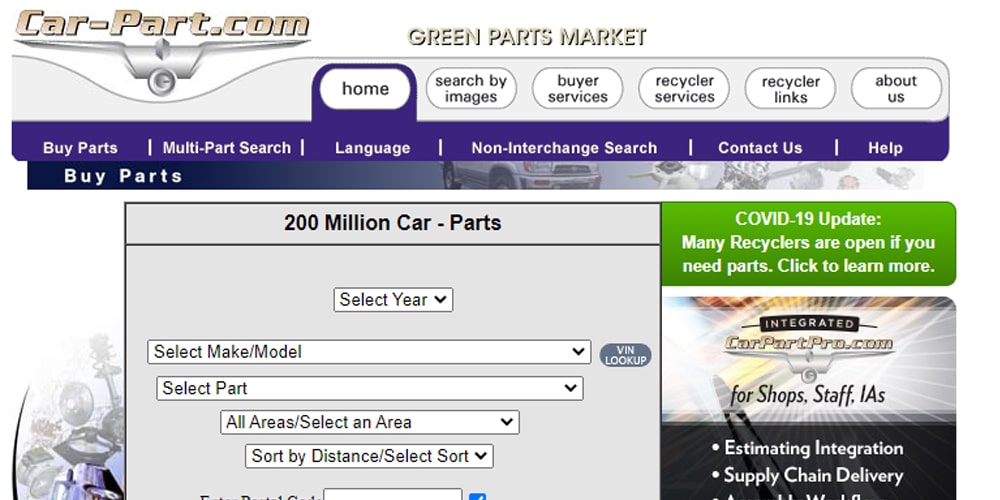Open the home tab
Viewport: 1000px width, 500px height.
point(365,89)
